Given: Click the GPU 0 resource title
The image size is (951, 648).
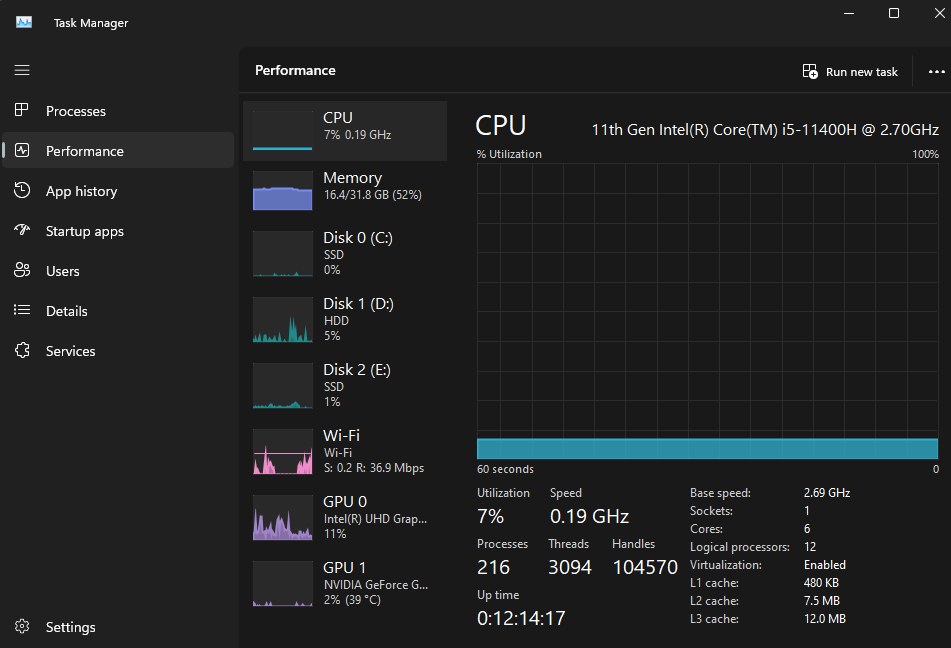Looking at the screenshot, I should 345,502.
